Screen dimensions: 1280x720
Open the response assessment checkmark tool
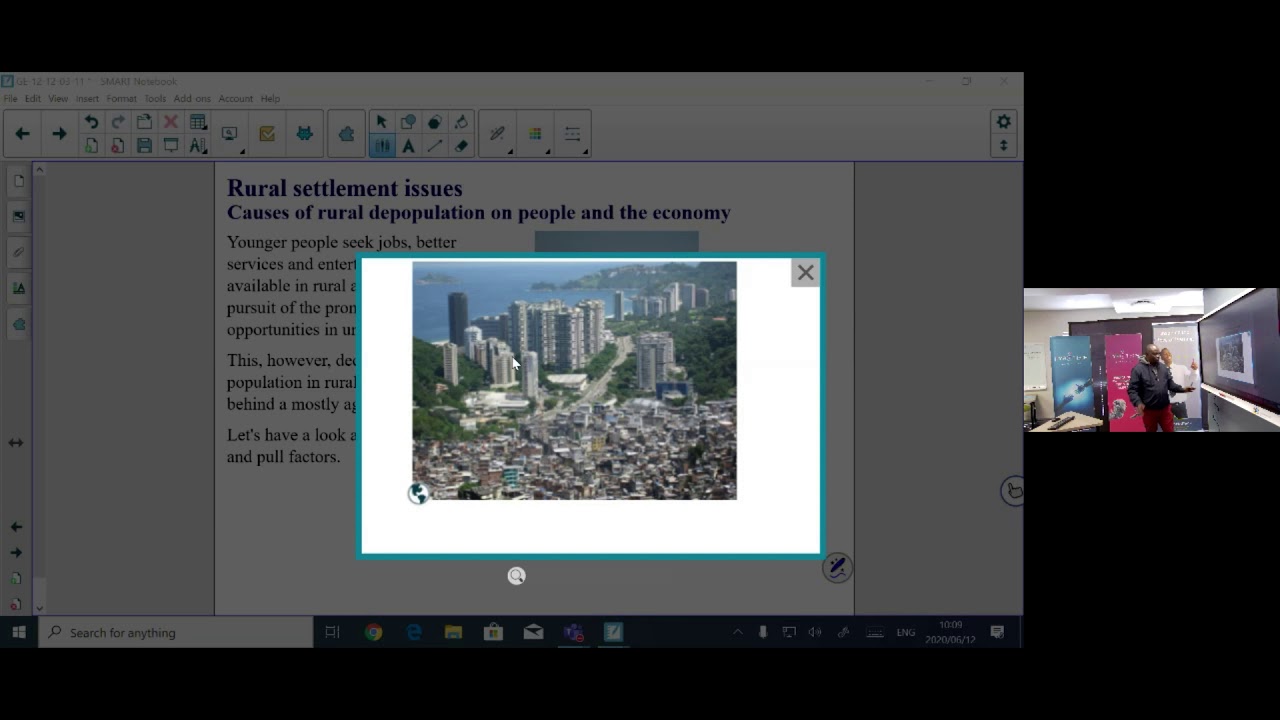[267, 134]
